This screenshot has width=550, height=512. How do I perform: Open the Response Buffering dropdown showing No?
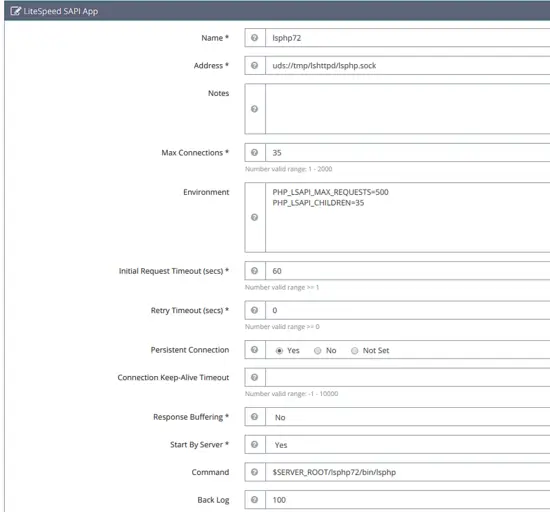coord(408,417)
